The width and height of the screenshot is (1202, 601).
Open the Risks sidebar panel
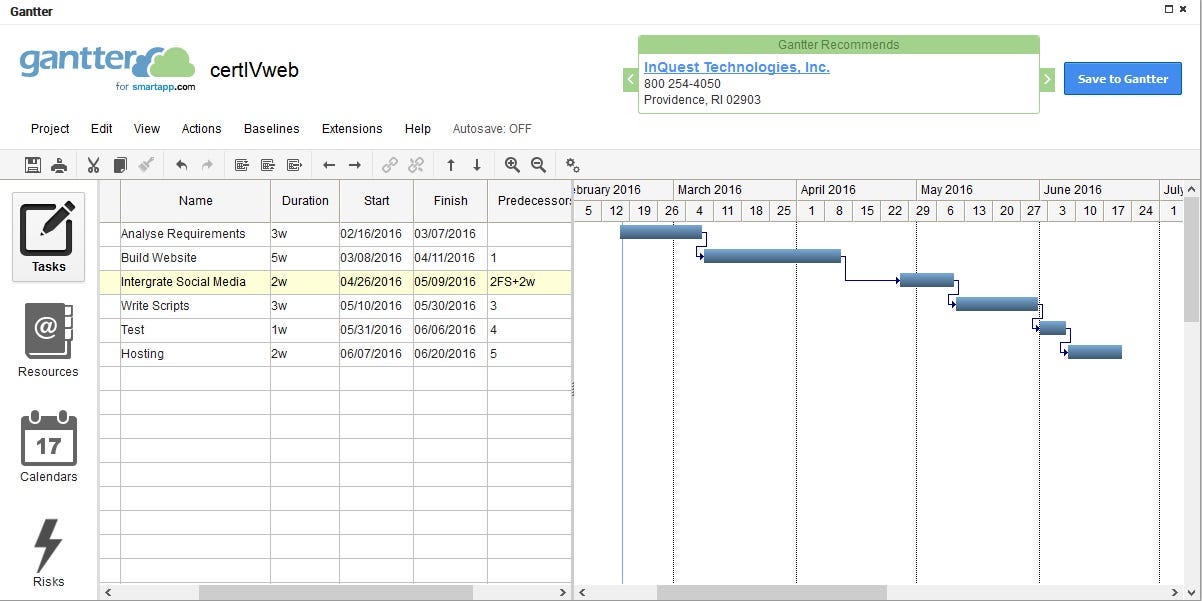point(48,552)
